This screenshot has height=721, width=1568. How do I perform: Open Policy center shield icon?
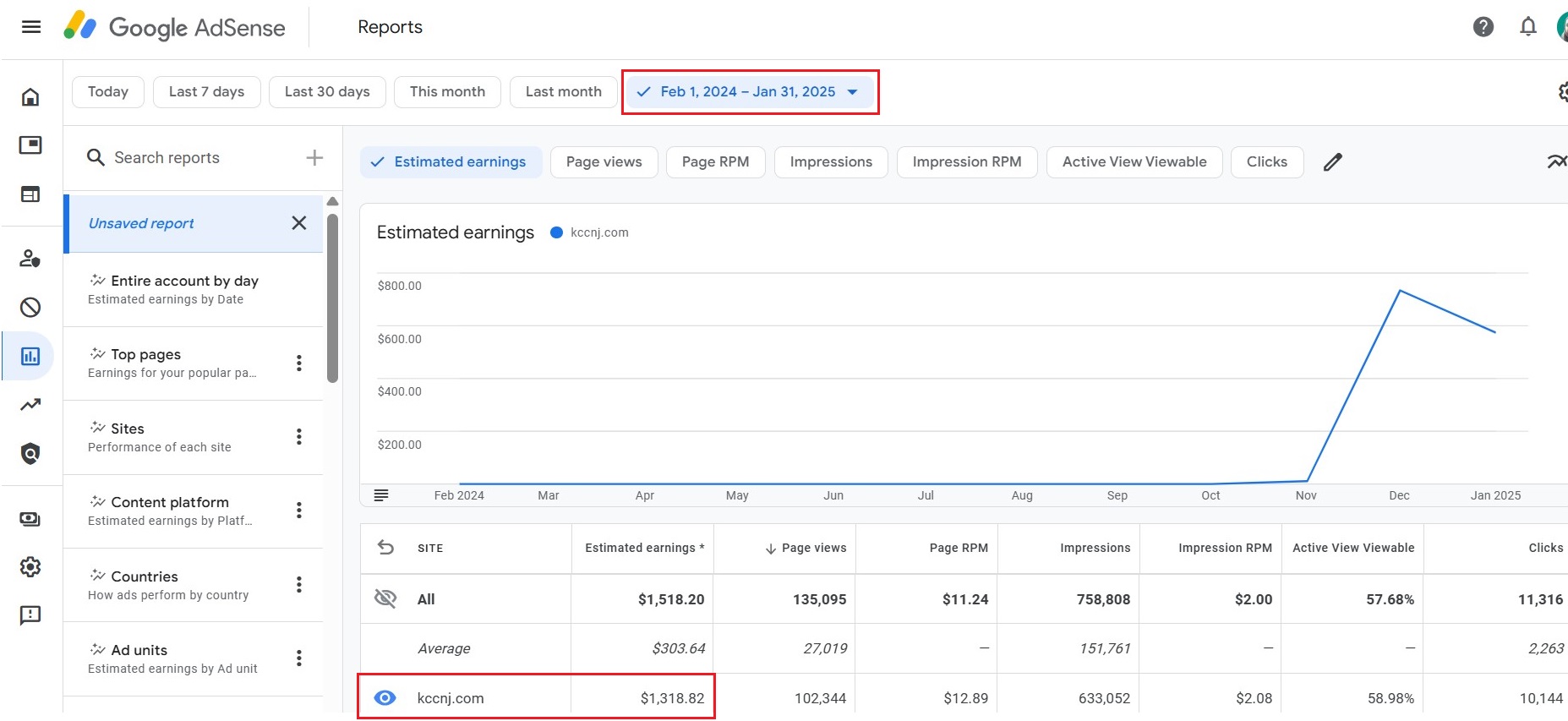point(30,454)
